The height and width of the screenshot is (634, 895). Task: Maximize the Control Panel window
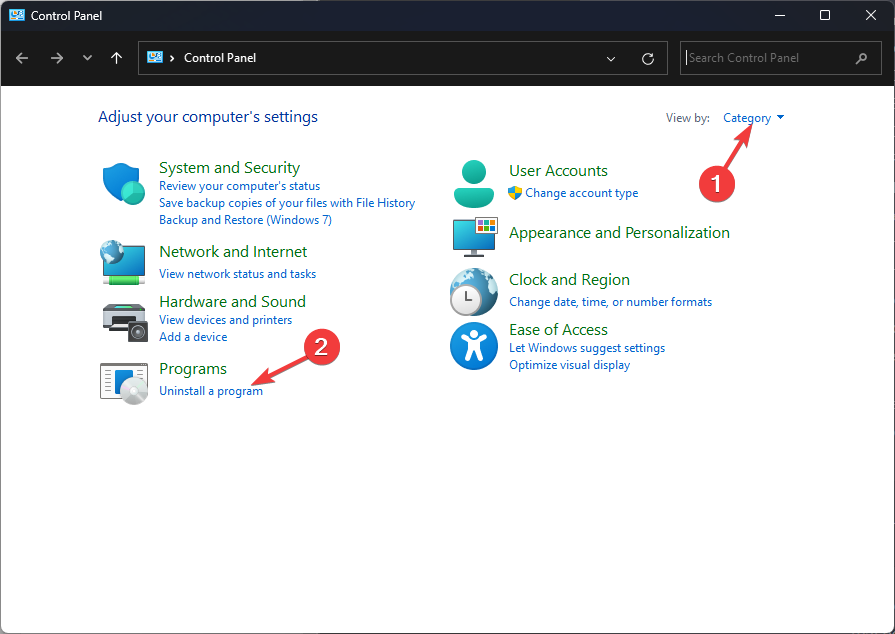[825, 15]
